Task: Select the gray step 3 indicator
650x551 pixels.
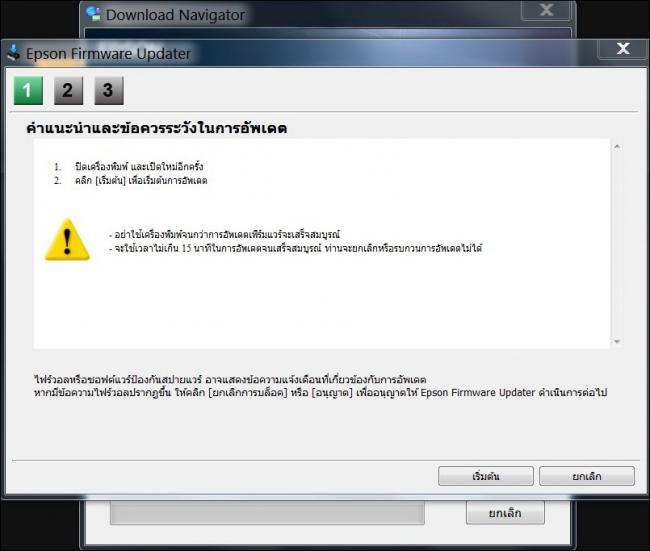Action: [109, 90]
